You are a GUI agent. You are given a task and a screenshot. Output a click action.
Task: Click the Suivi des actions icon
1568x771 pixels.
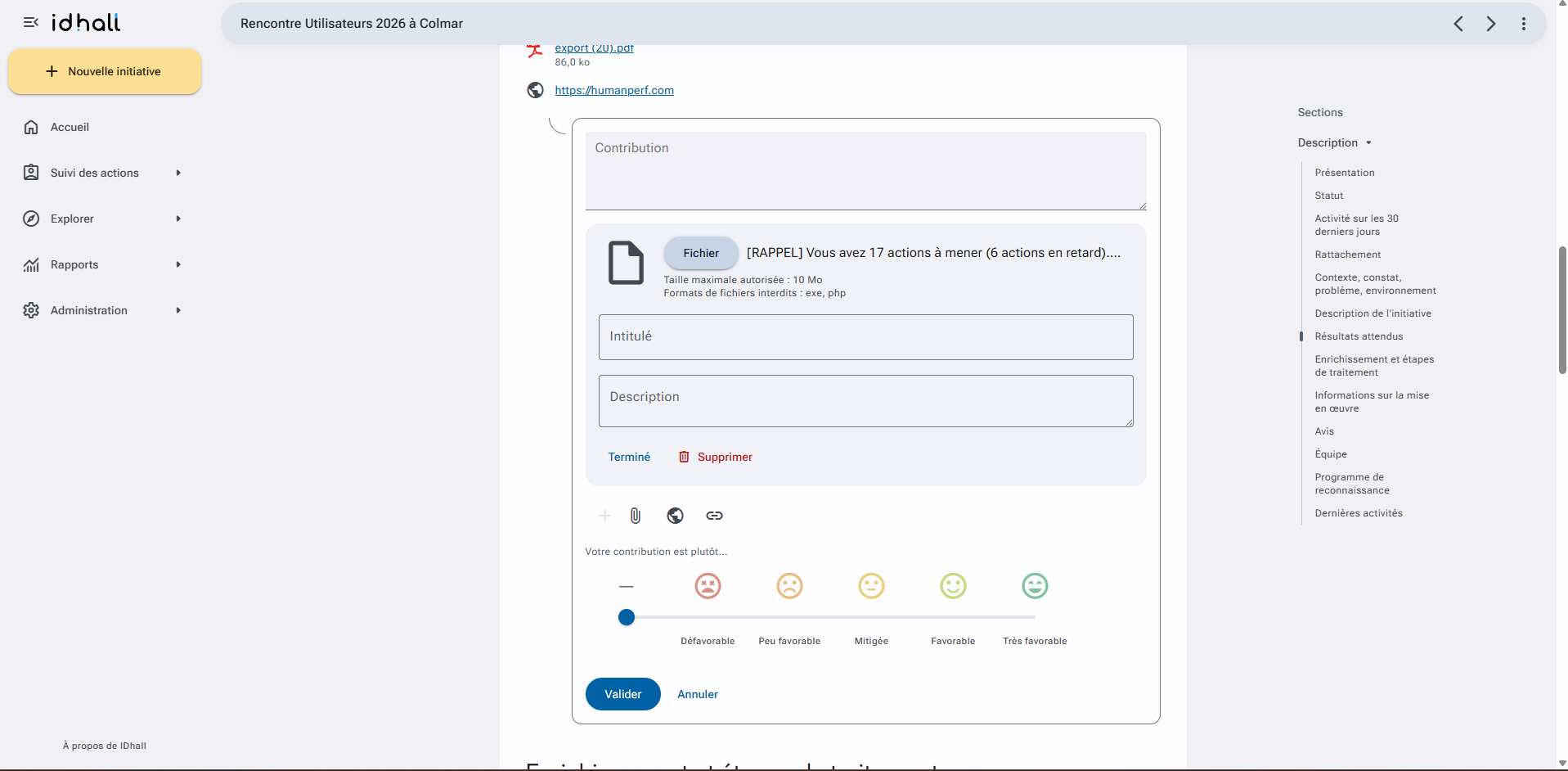tap(31, 173)
